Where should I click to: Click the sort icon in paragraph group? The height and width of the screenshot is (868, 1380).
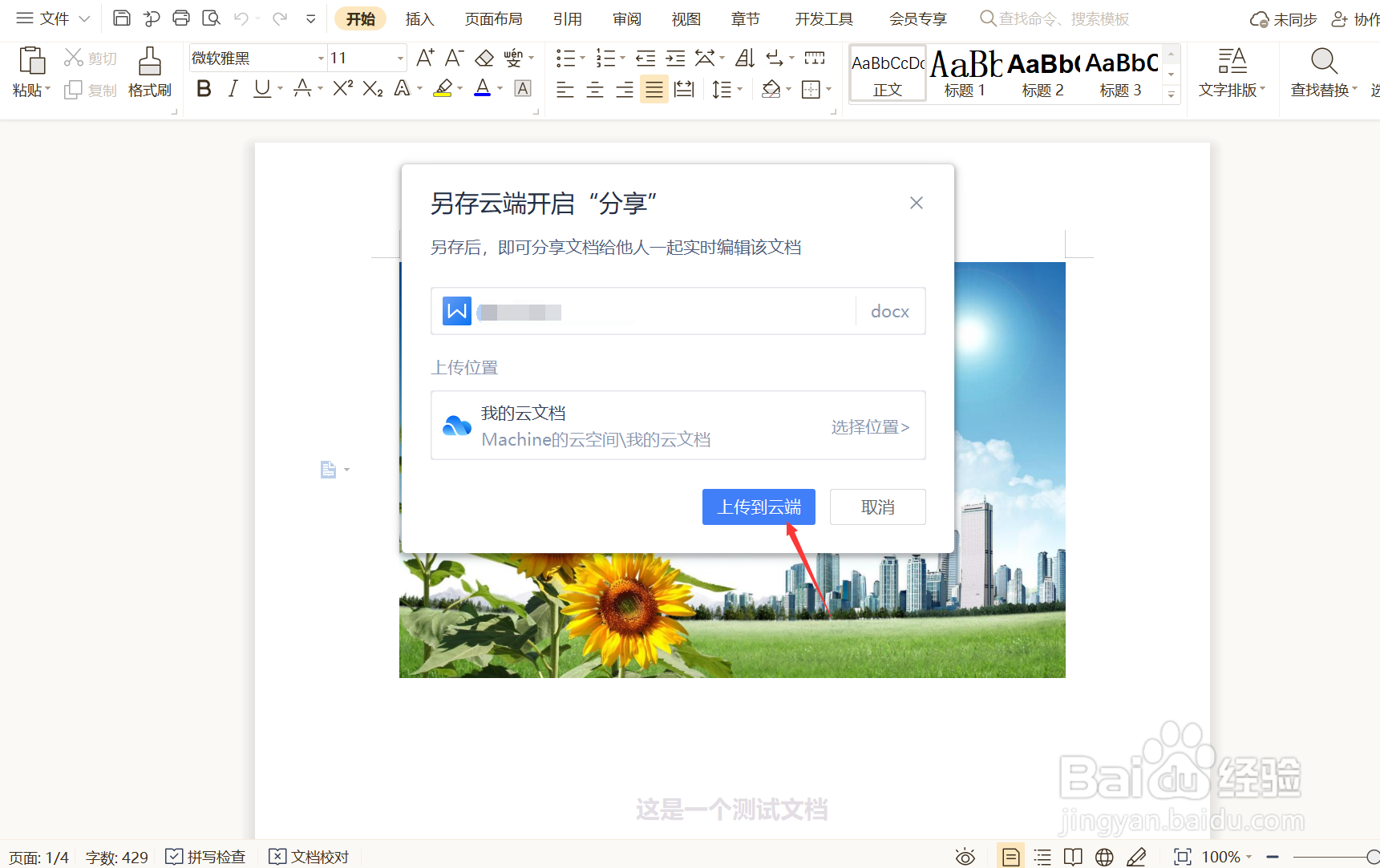click(x=745, y=58)
